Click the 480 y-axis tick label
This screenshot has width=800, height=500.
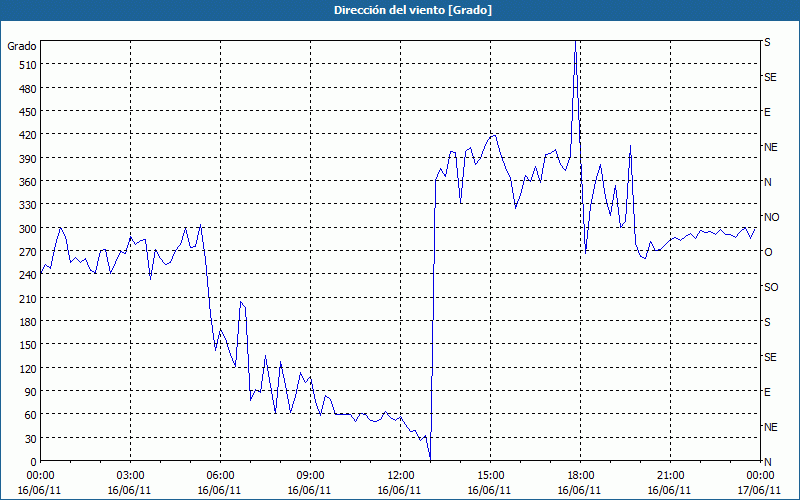[x=29, y=89]
